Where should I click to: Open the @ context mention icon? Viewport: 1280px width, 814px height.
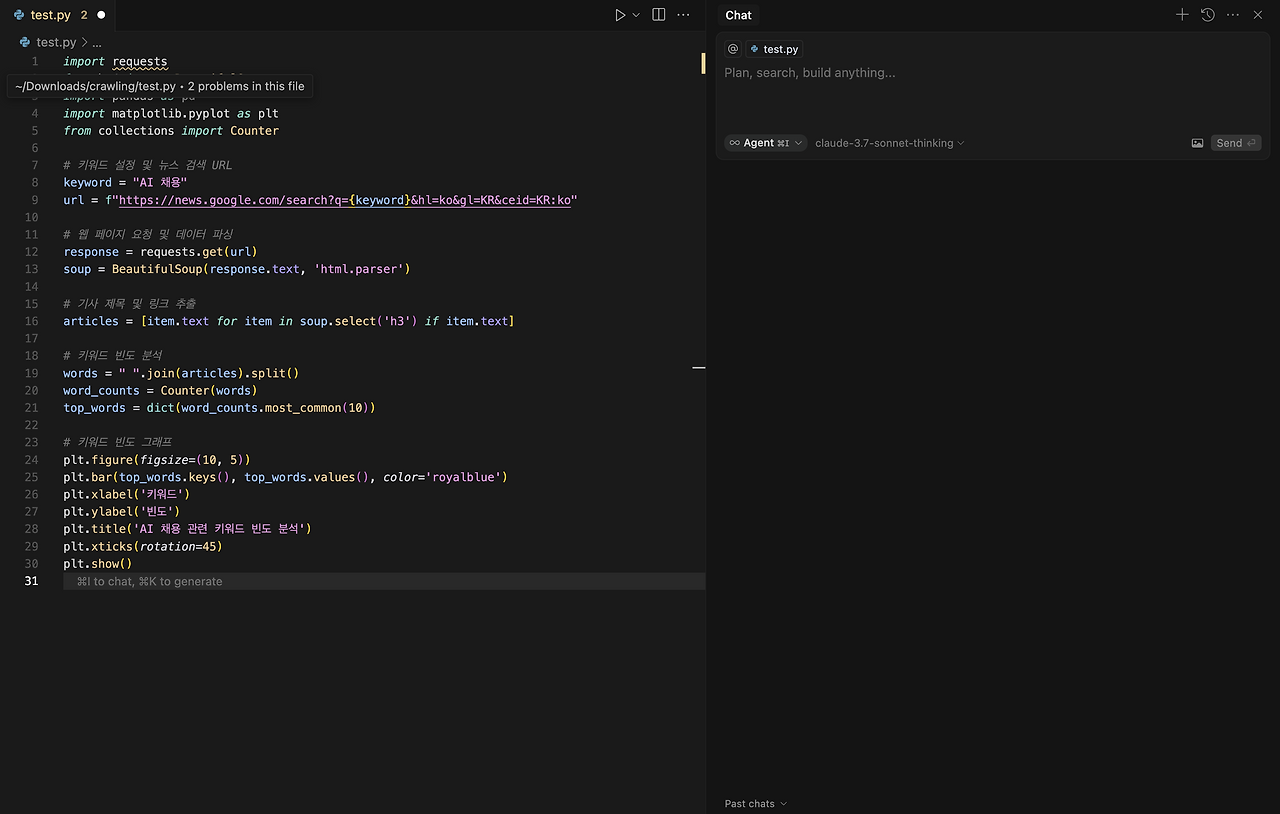pyautogui.click(x=732, y=48)
